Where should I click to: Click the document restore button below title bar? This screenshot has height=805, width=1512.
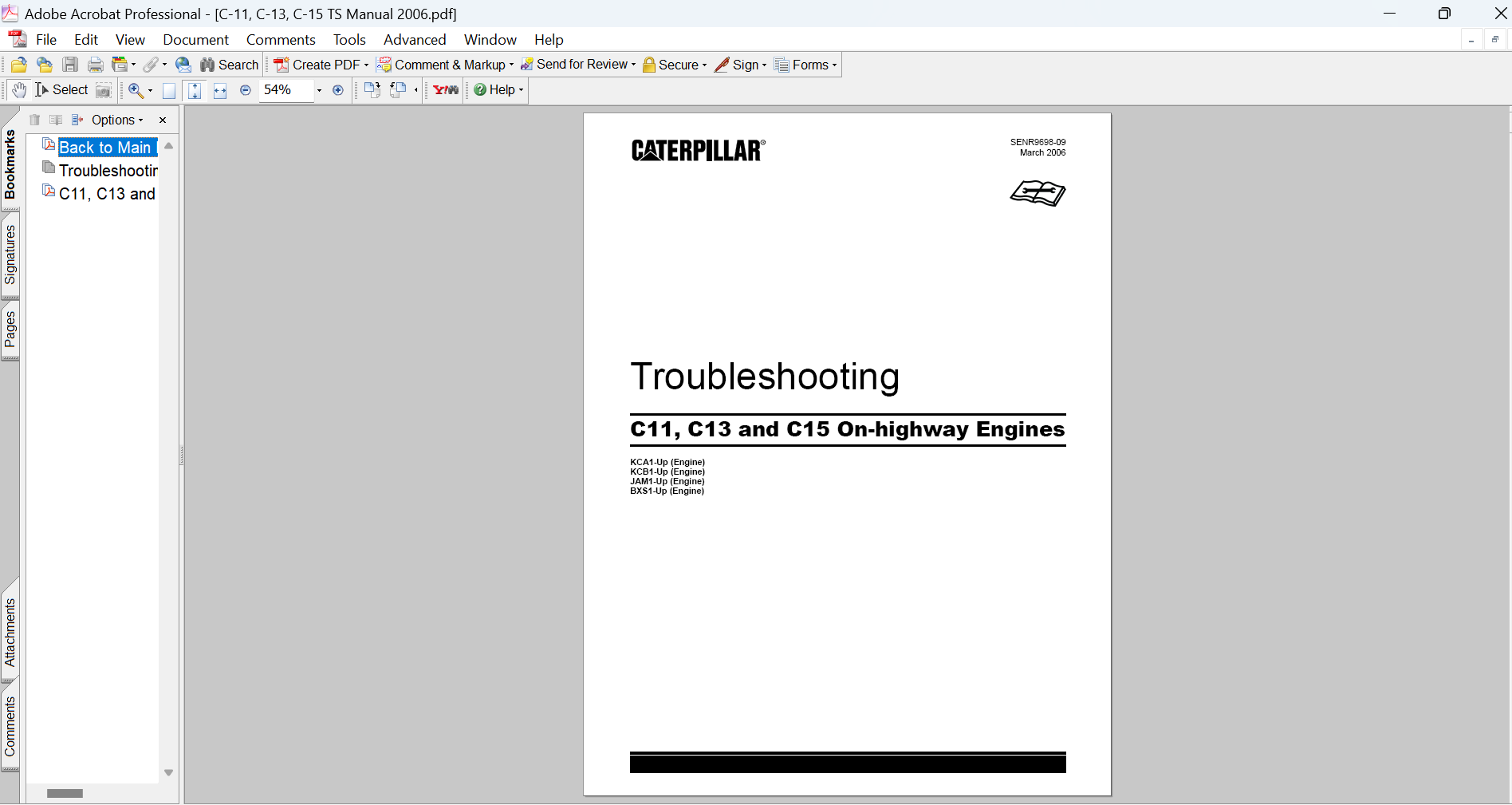coord(1494,39)
